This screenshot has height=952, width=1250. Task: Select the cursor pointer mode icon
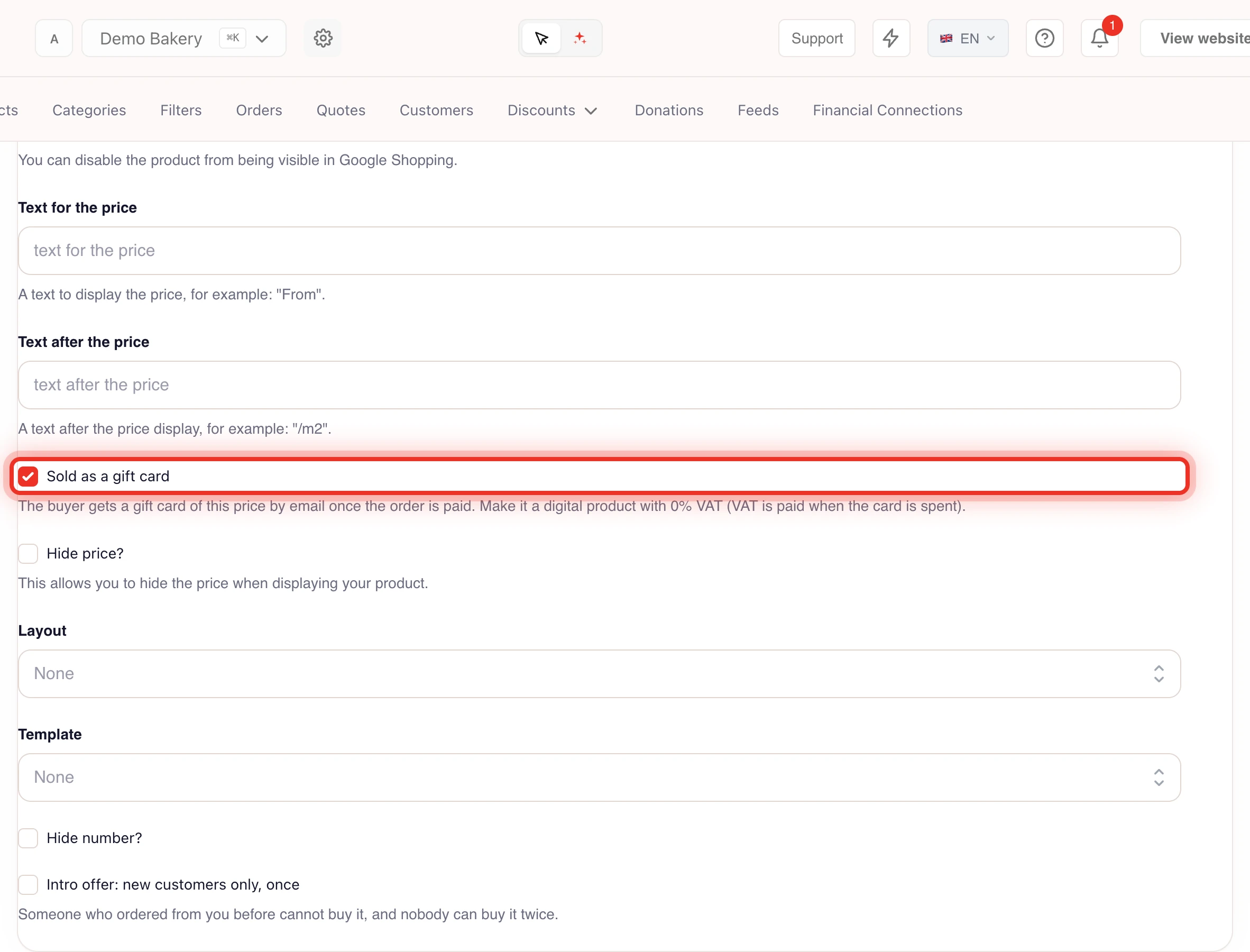point(541,39)
